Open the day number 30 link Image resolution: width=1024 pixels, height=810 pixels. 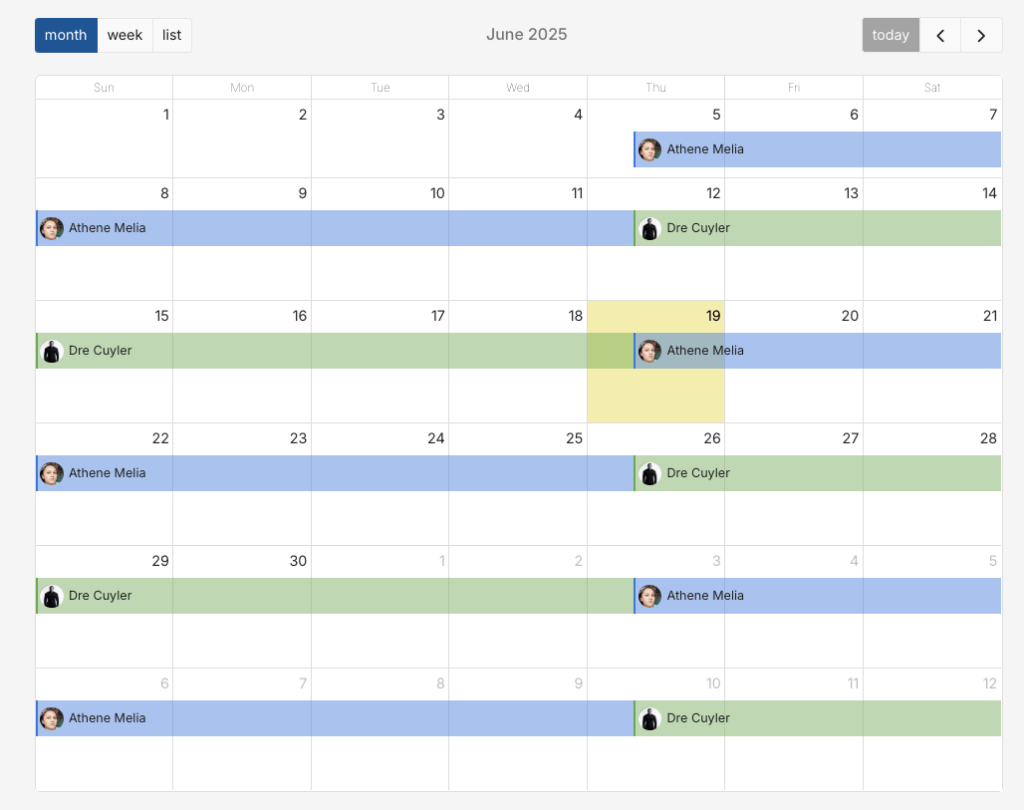(x=298, y=561)
